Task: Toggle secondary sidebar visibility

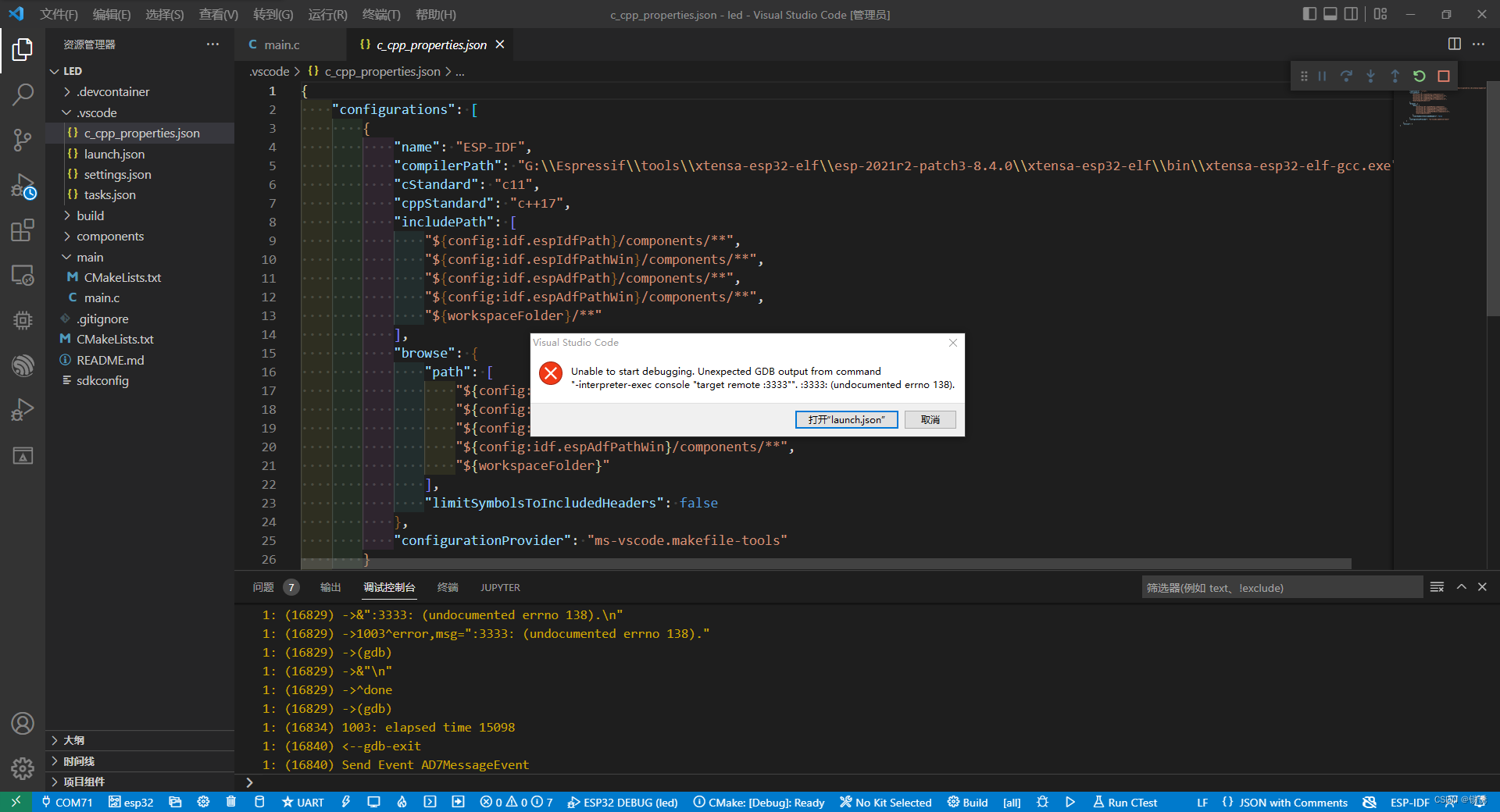Action: click(x=1351, y=14)
